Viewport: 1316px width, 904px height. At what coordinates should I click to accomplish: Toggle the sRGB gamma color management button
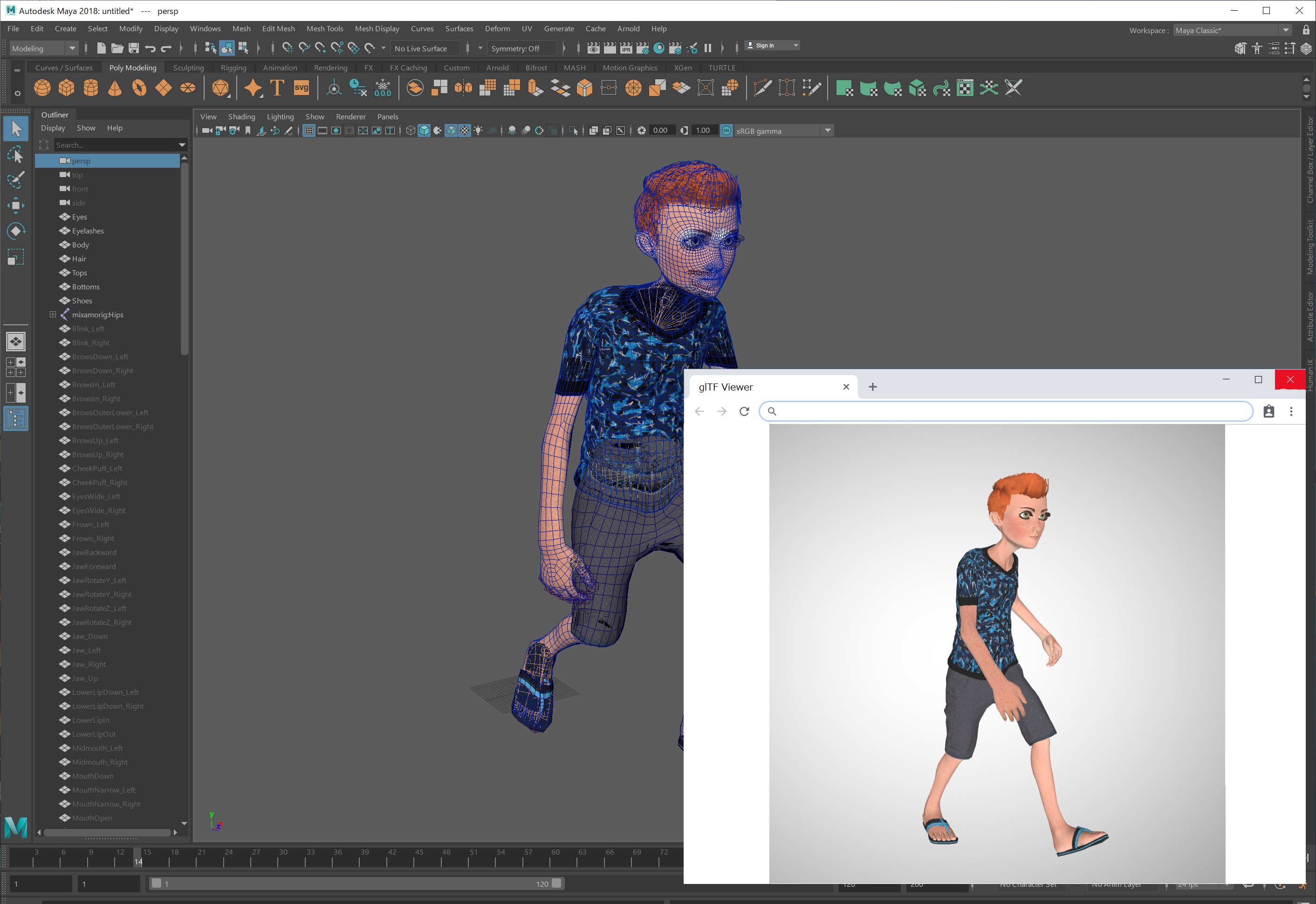[726, 131]
